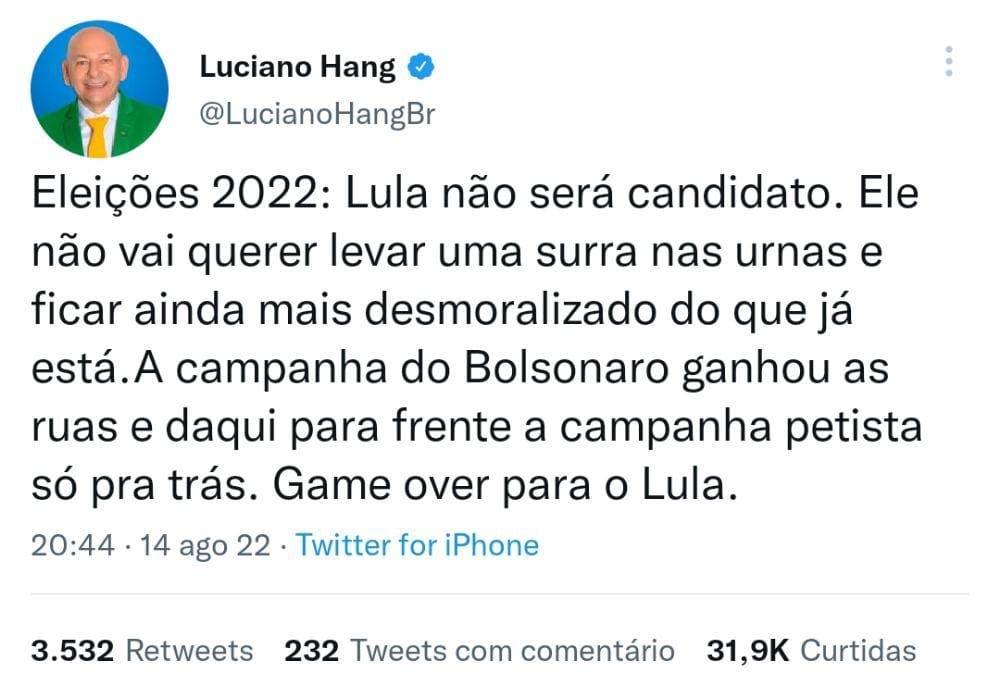Click the 31,9K likes figure
The width and height of the screenshot is (1000, 698).
748,651
